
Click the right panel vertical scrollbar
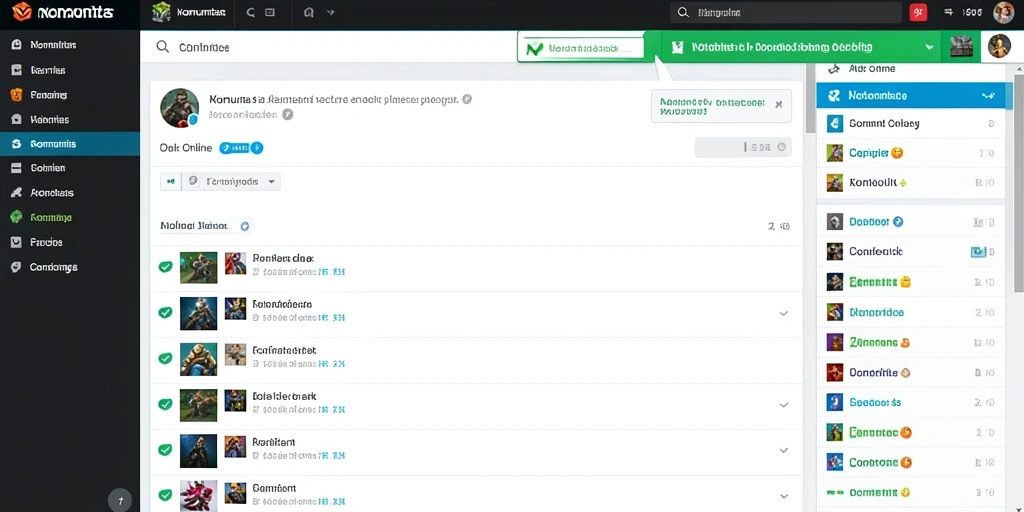(x=1019, y=178)
